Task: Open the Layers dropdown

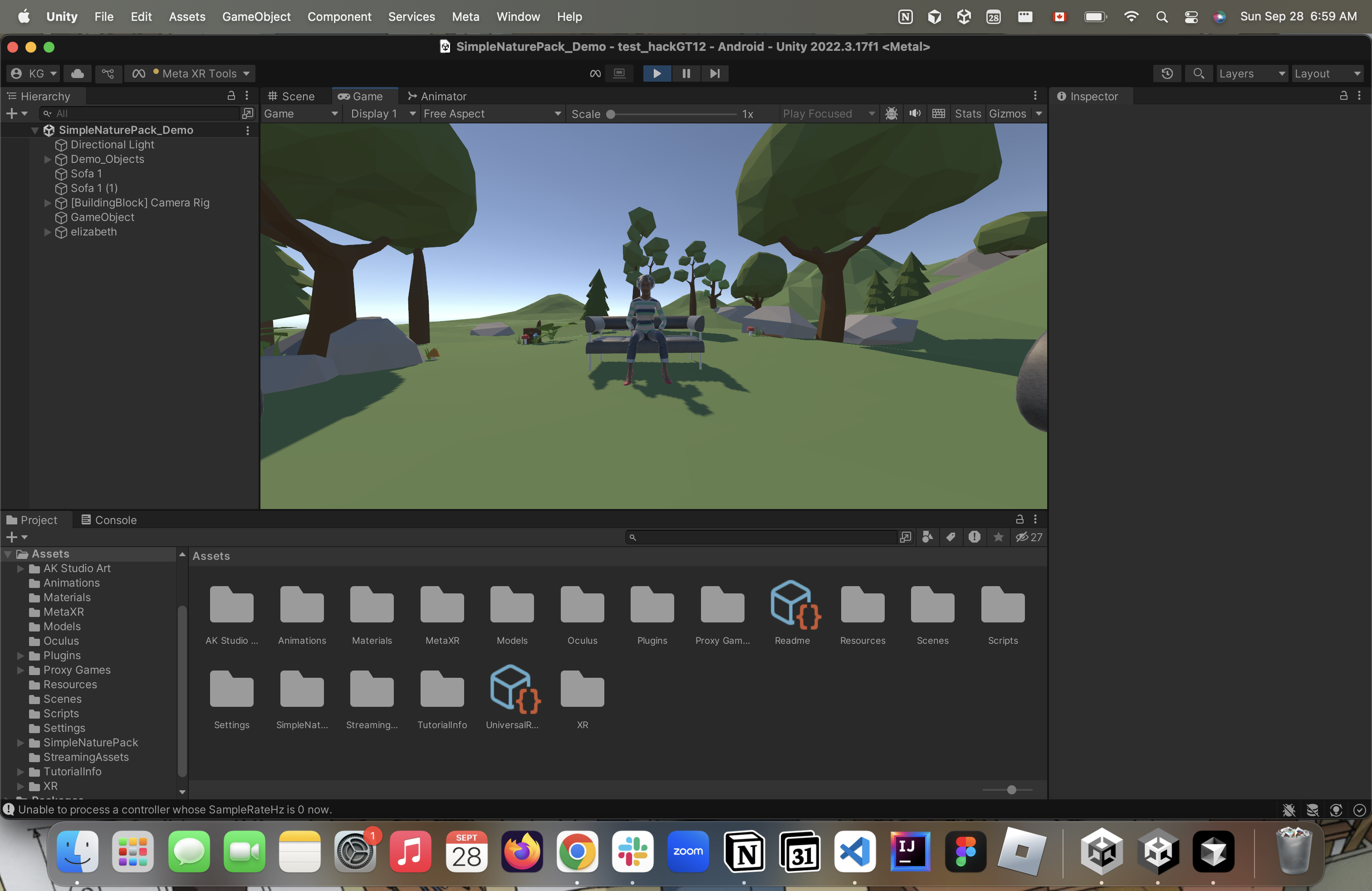Action: (x=1251, y=73)
